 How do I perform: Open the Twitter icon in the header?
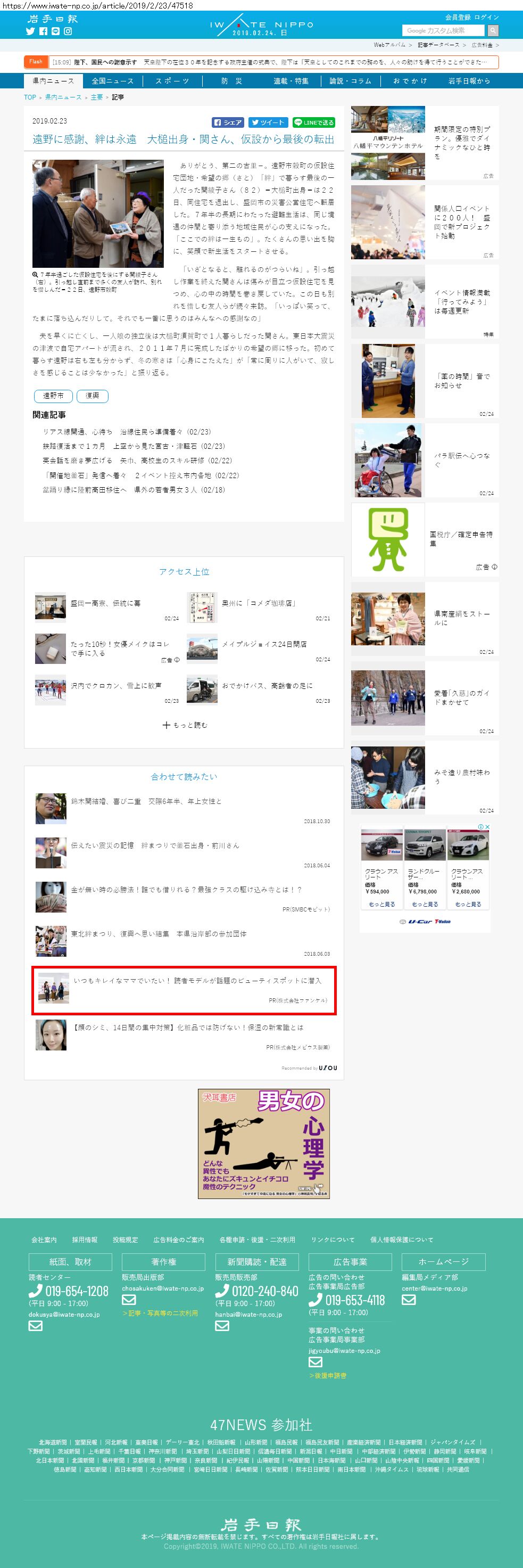click(30, 31)
